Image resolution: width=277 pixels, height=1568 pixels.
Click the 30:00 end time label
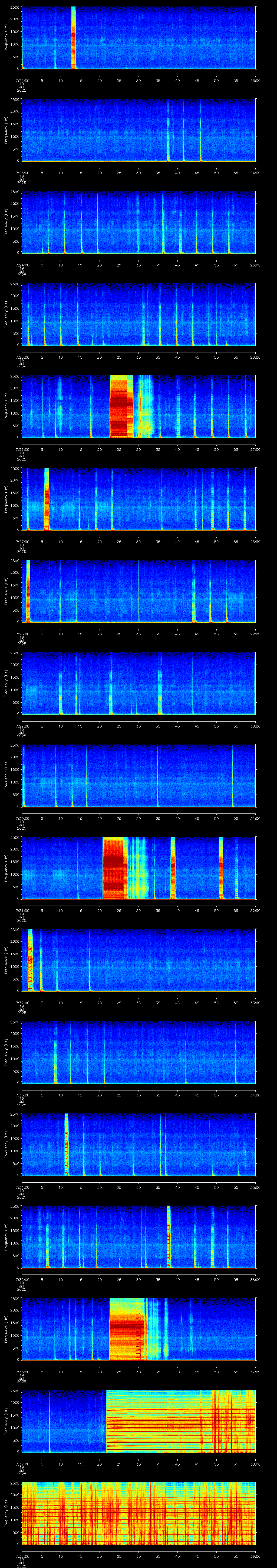coord(256,726)
